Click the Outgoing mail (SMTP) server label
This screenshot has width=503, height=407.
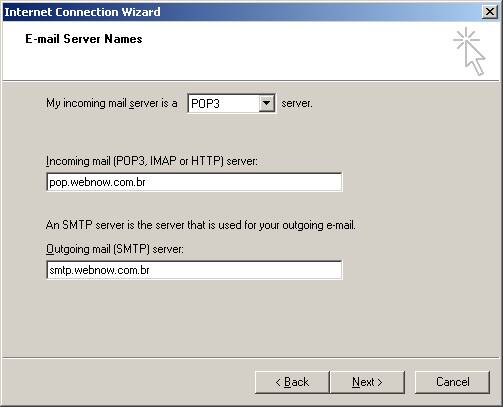(115, 249)
